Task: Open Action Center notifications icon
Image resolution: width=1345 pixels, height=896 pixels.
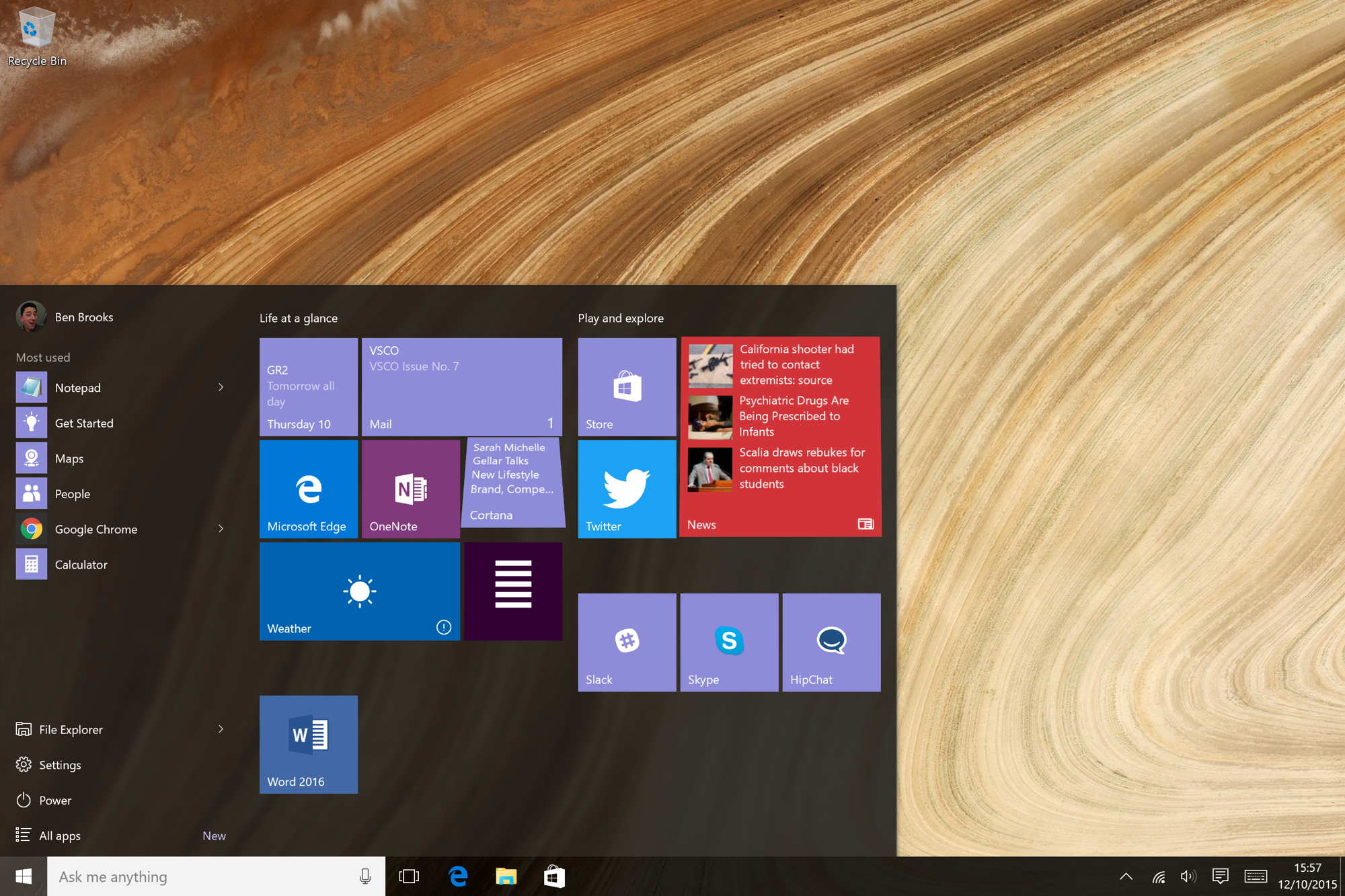Action: tap(1220, 877)
